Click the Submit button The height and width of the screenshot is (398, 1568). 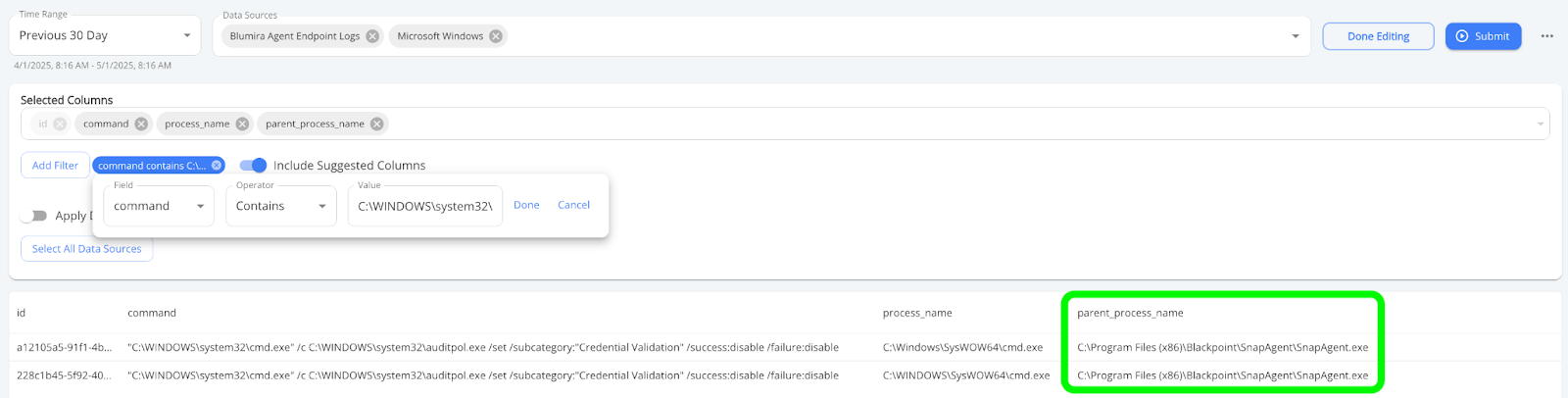[1483, 36]
